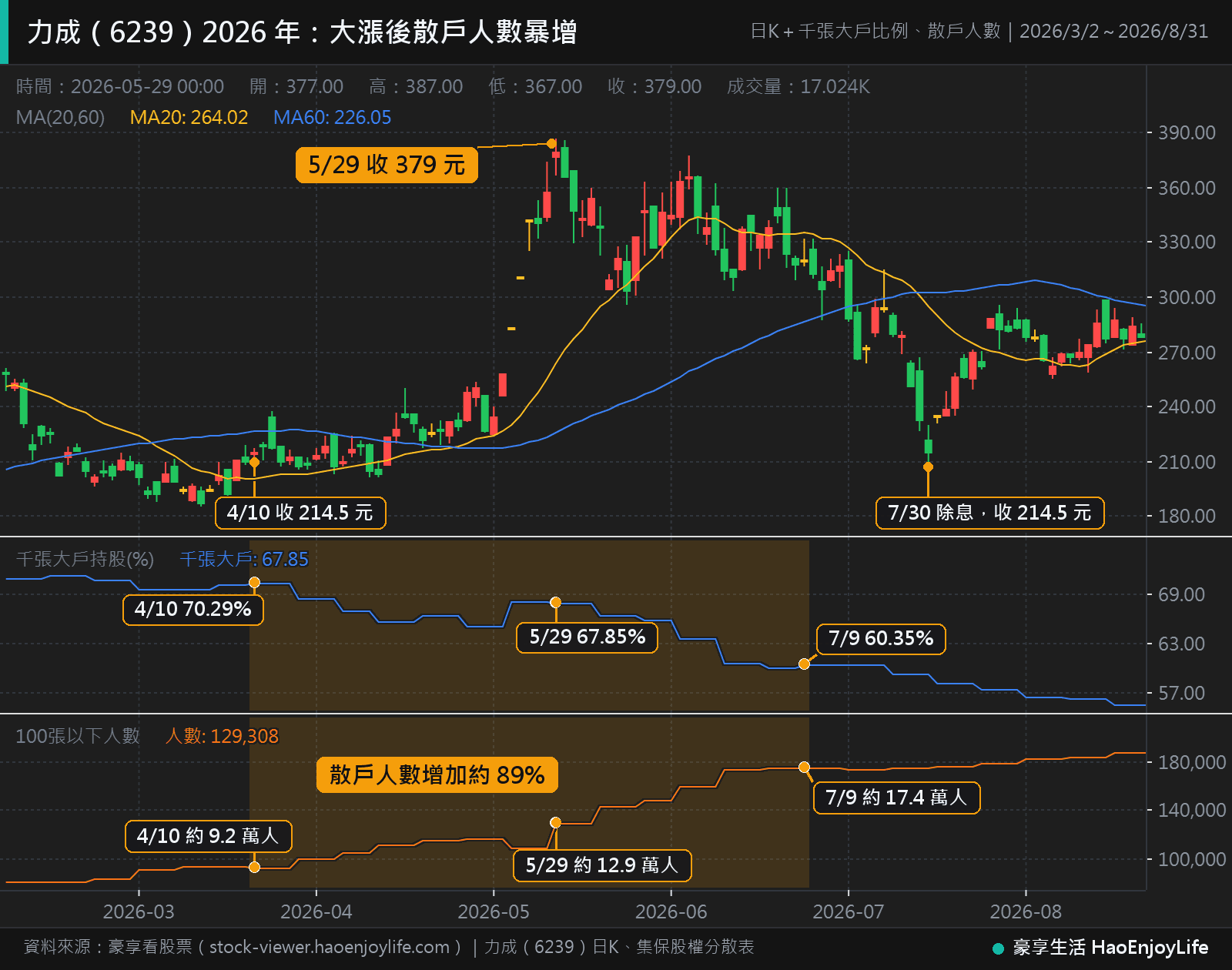This screenshot has width=1232, height=970.
Task: Click the 人數: 129,308 legend value
Action: (222, 736)
